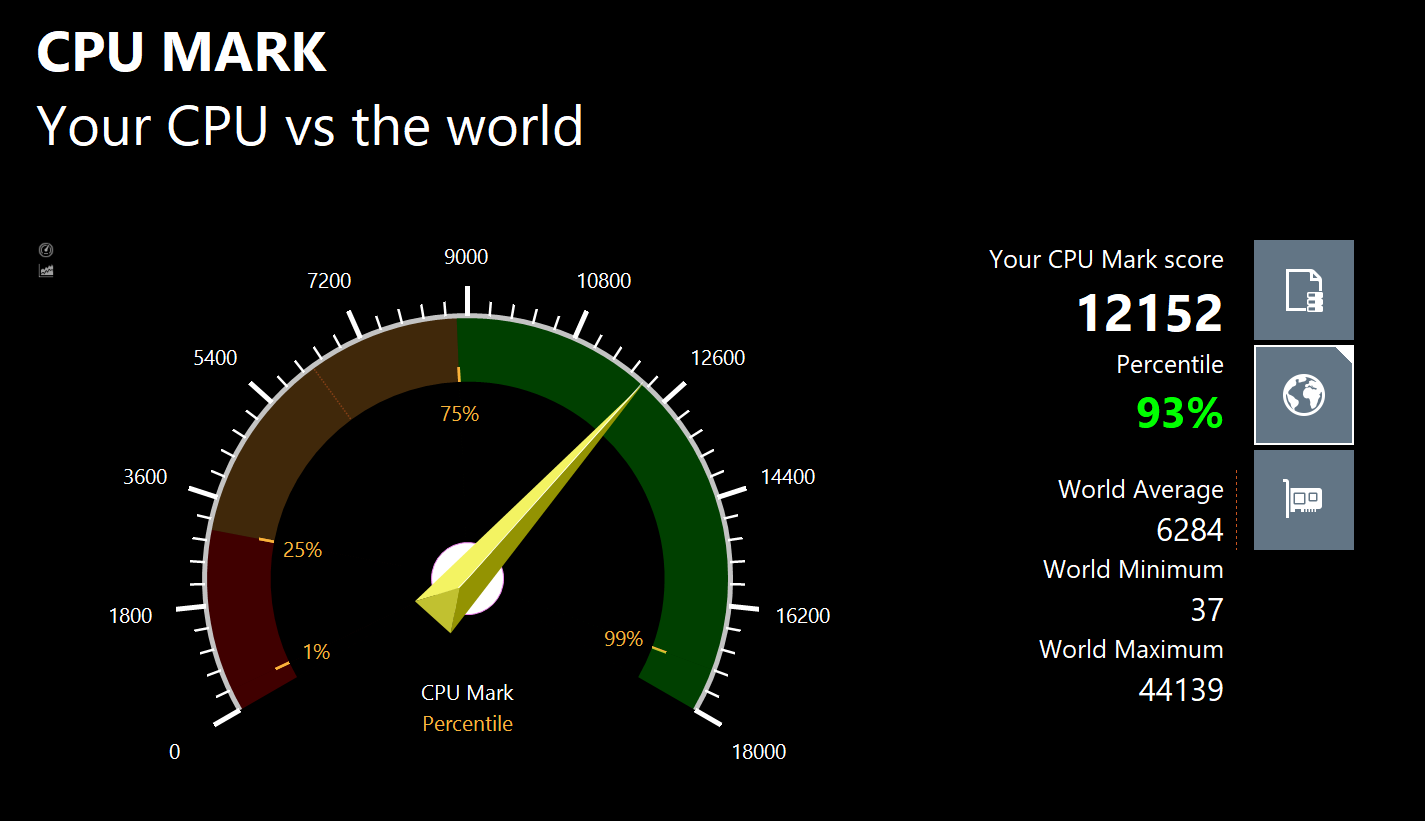Open the hardware card comparison tile
The width and height of the screenshot is (1425, 821).
tap(1303, 499)
